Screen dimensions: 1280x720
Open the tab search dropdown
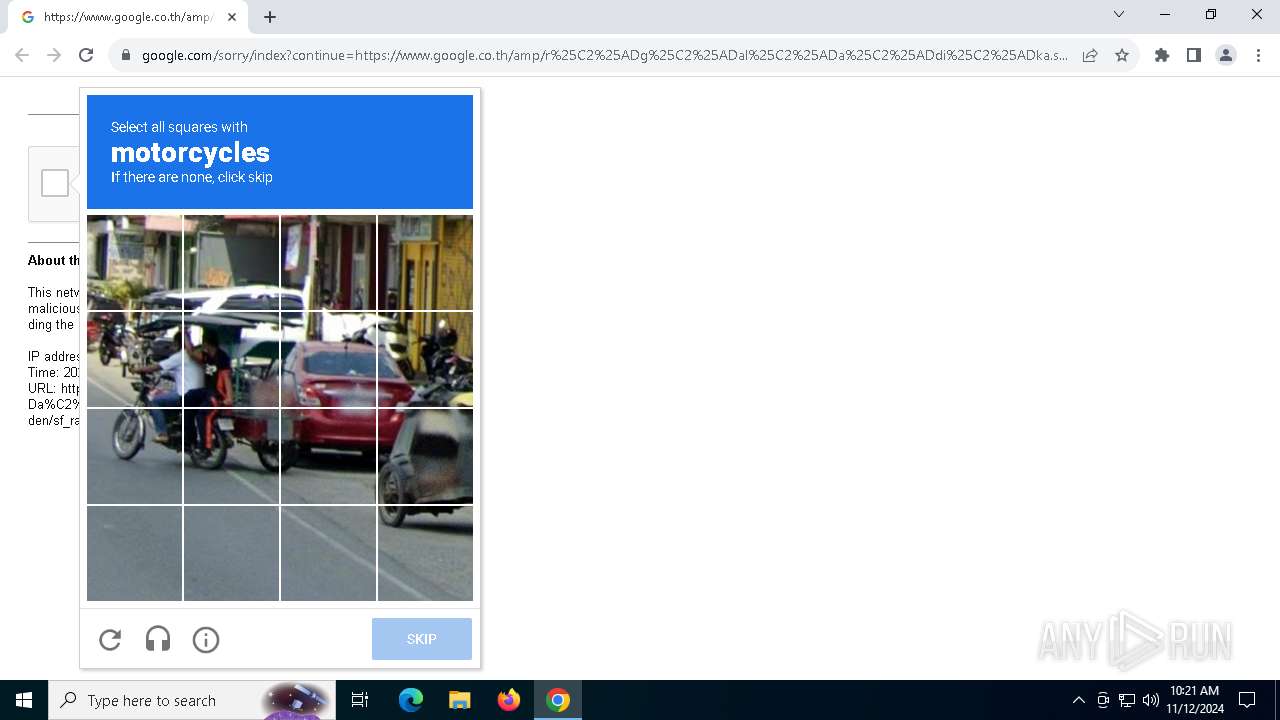point(1119,14)
